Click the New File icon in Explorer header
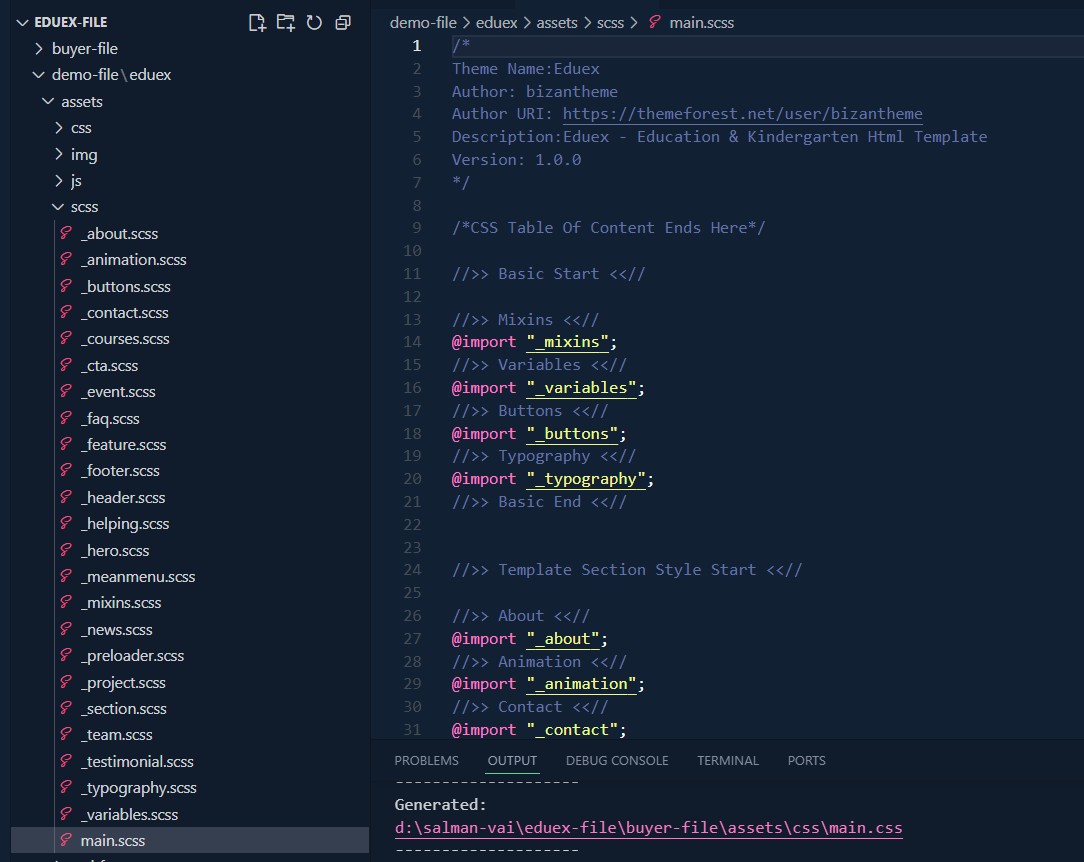The image size is (1084, 862). 257,22
